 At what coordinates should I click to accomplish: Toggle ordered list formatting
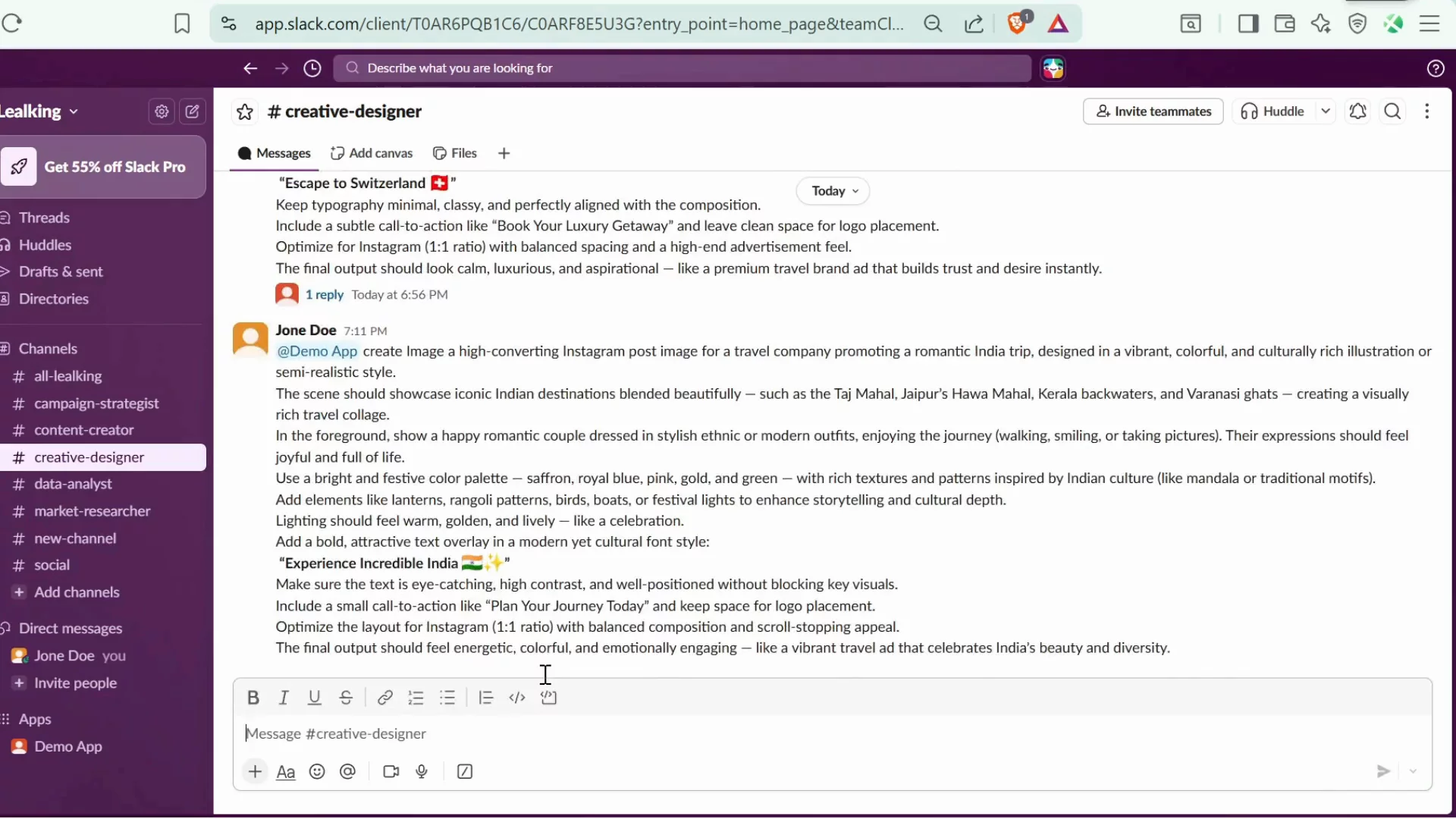[x=416, y=698]
